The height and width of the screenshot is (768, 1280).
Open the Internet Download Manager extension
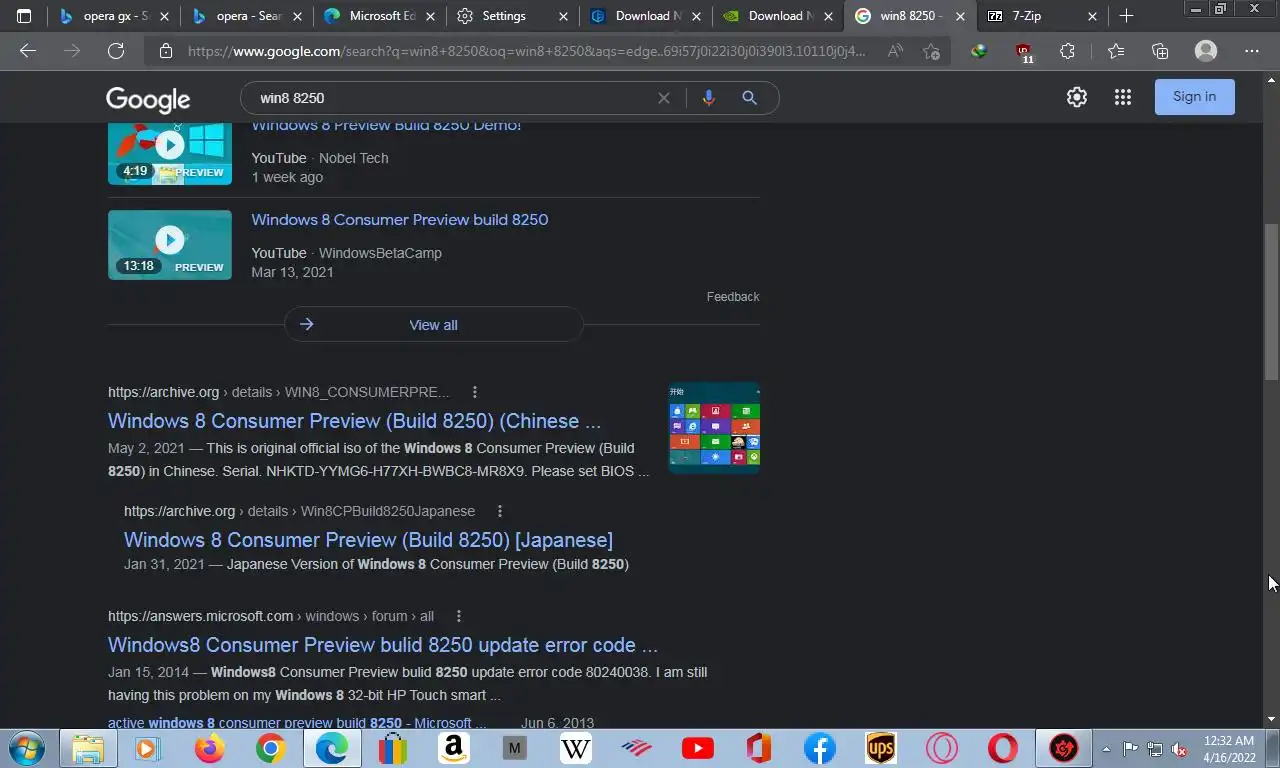pos(979,51)
